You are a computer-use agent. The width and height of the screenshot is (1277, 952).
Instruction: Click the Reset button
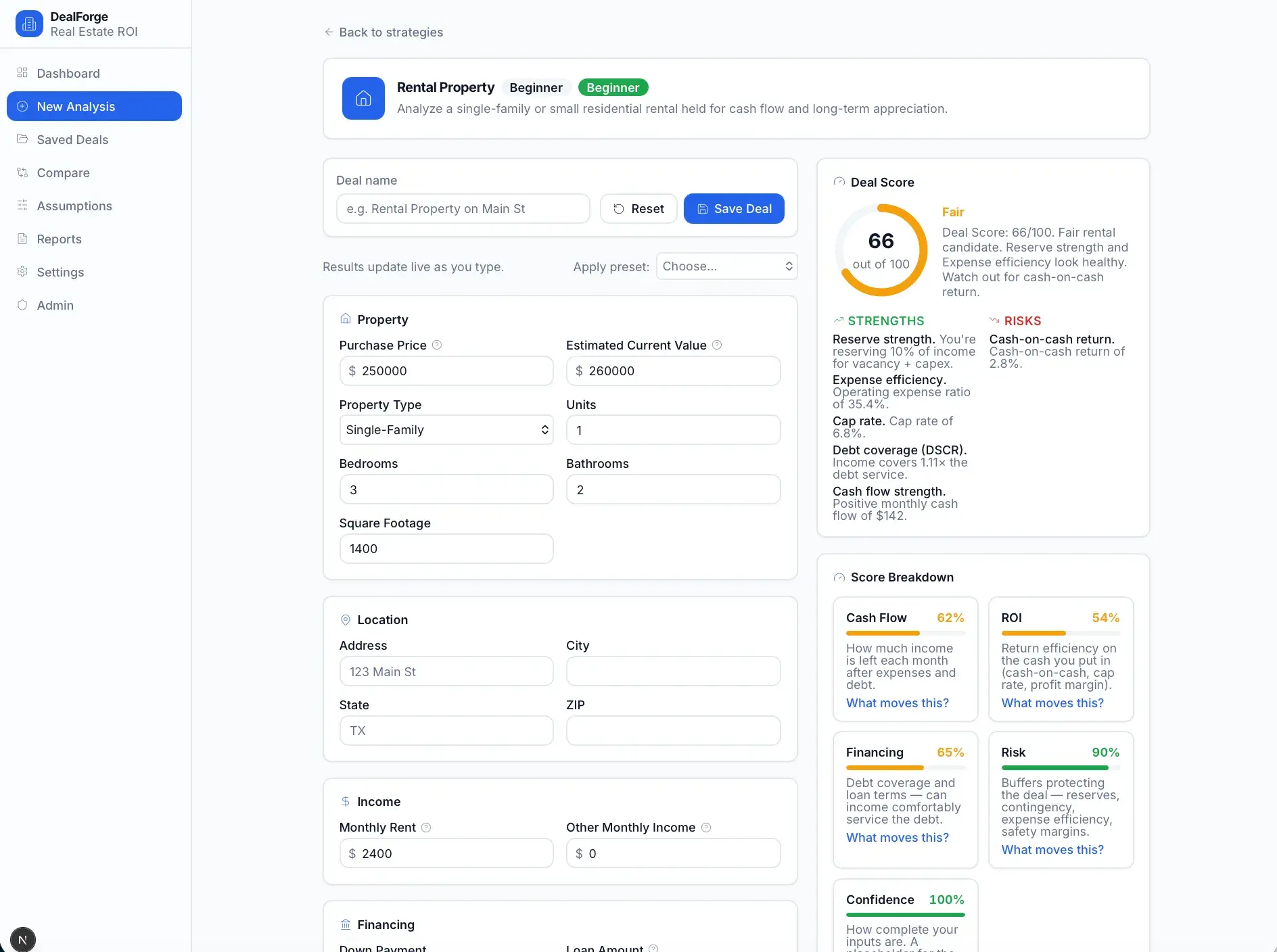tap(638, 208)
